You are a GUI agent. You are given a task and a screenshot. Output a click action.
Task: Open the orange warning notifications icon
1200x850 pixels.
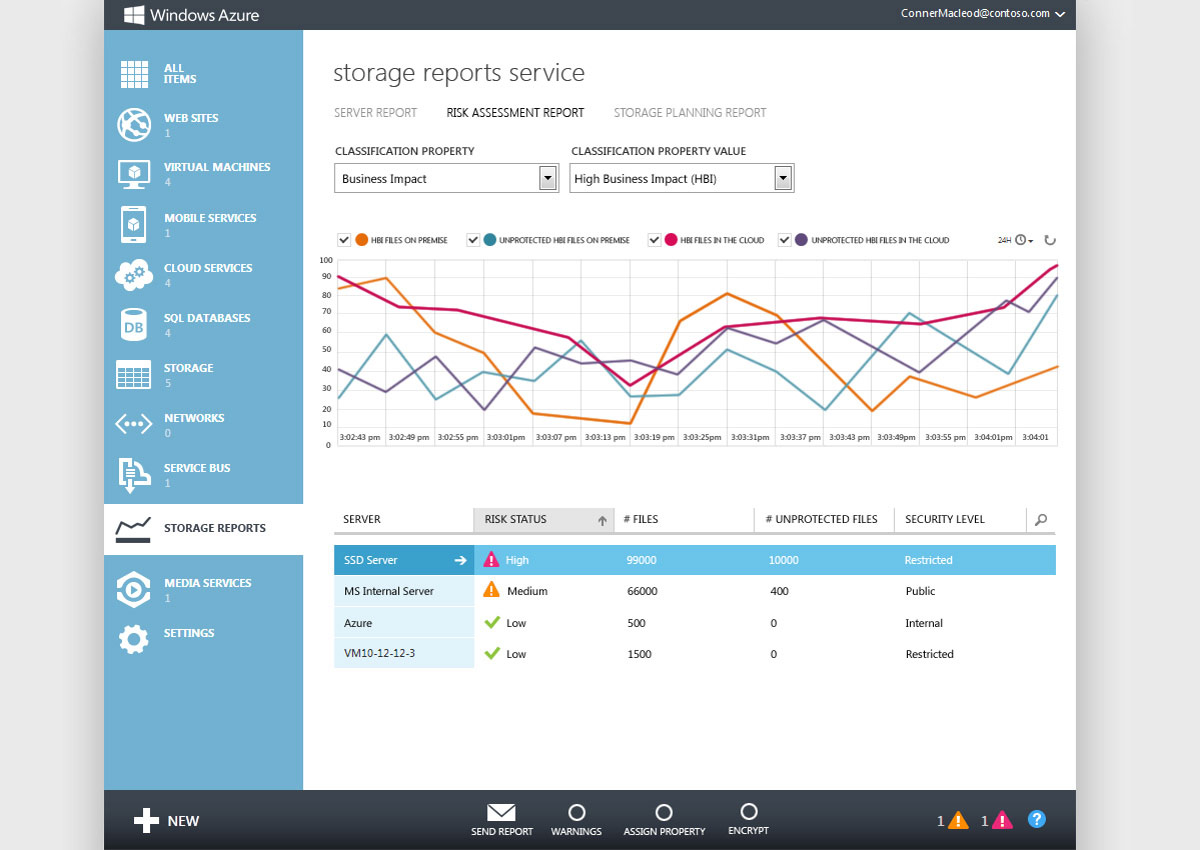pyautogui.click(x=958, y=820)
